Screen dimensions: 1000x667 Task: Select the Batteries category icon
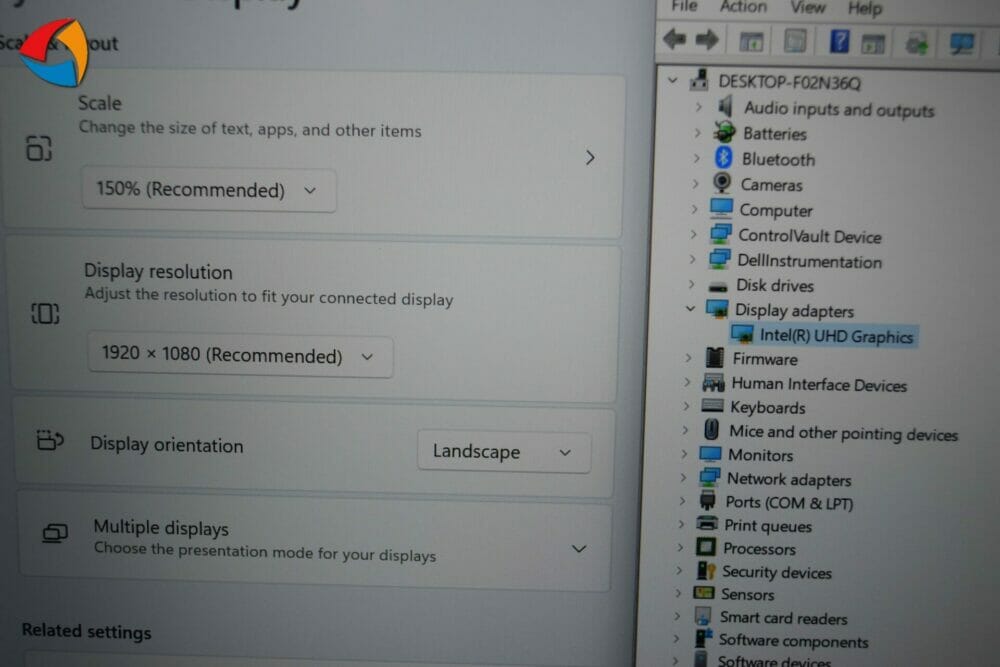(x=724, y=132)
